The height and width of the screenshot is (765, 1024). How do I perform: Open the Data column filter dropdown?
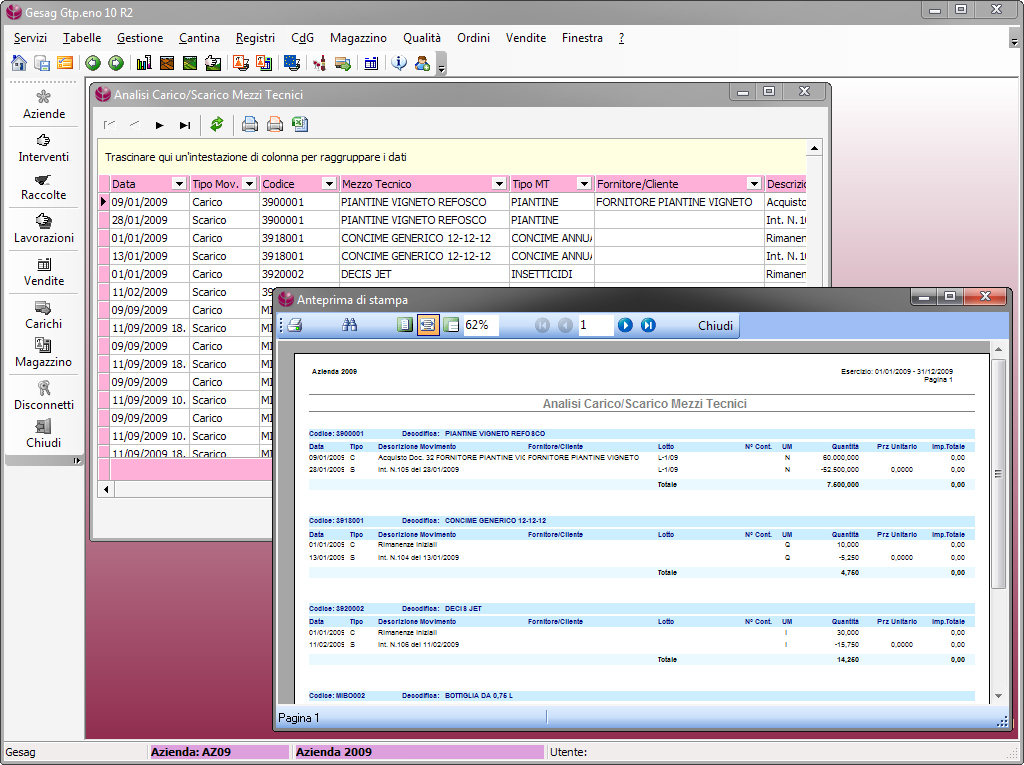[x=179, y=184]
